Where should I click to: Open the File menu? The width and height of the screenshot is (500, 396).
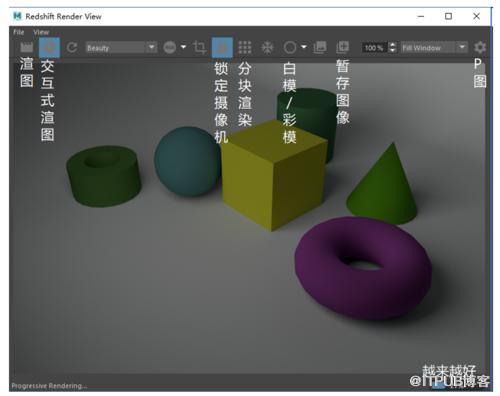(x=19, y=32)
